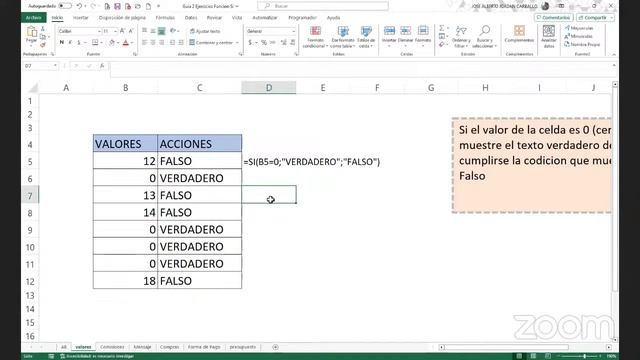Click the zoom slider in status bar

(580, 356)
